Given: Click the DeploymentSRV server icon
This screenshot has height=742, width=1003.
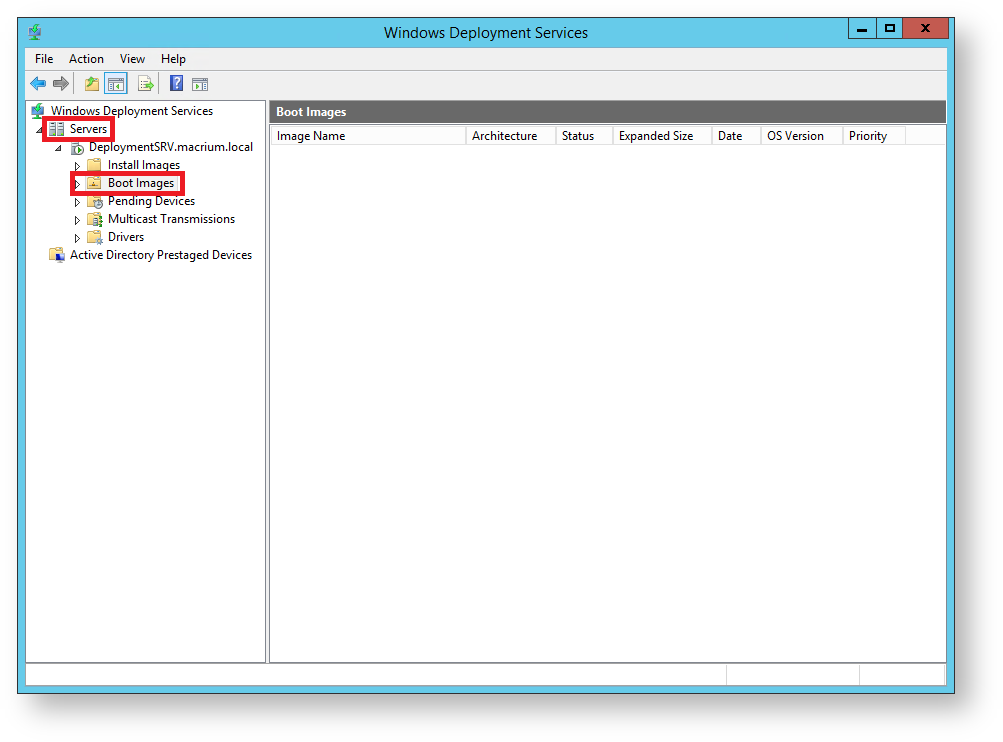Looking at the screenshot, I should pyautogui.click(x=77, y=148).
